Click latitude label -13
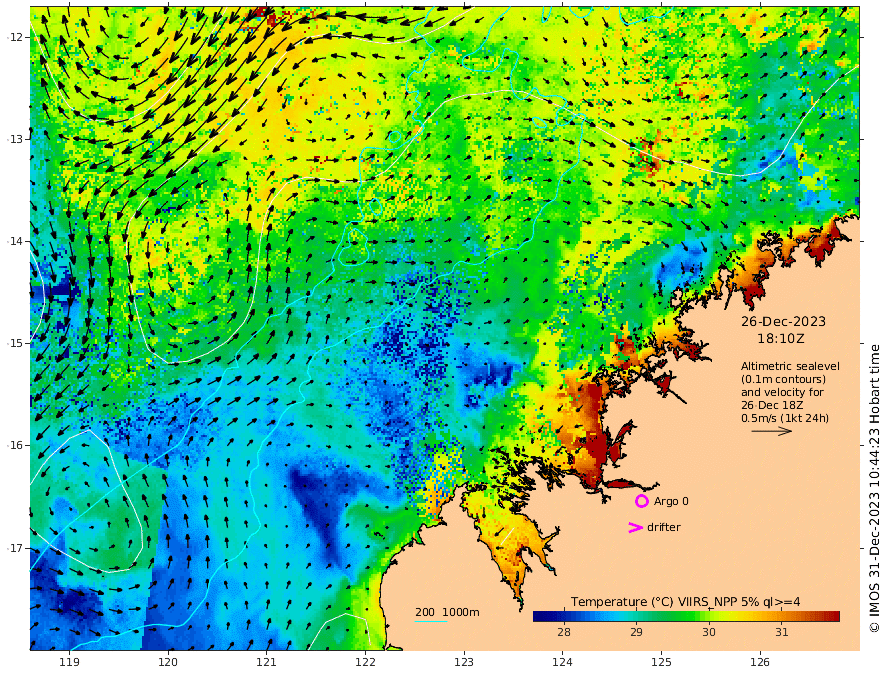 pos(15,139)
